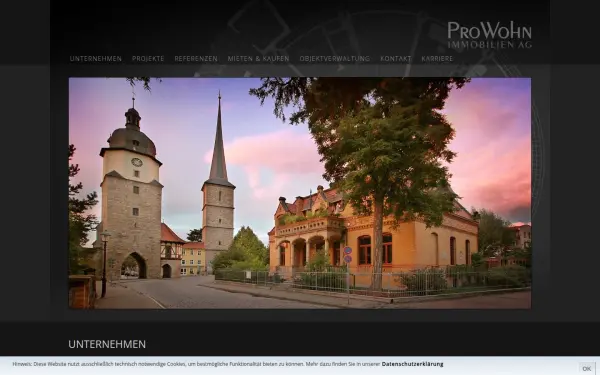Open the Datenschutzerklärung link
The height and width of the screenshot is (375, 600).
click(x=412, y=364)
